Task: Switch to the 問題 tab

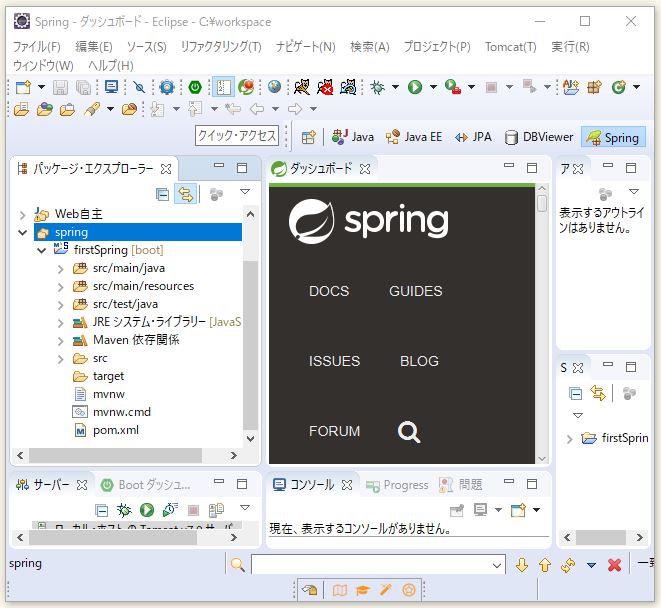Action: (x=460, y=485)
